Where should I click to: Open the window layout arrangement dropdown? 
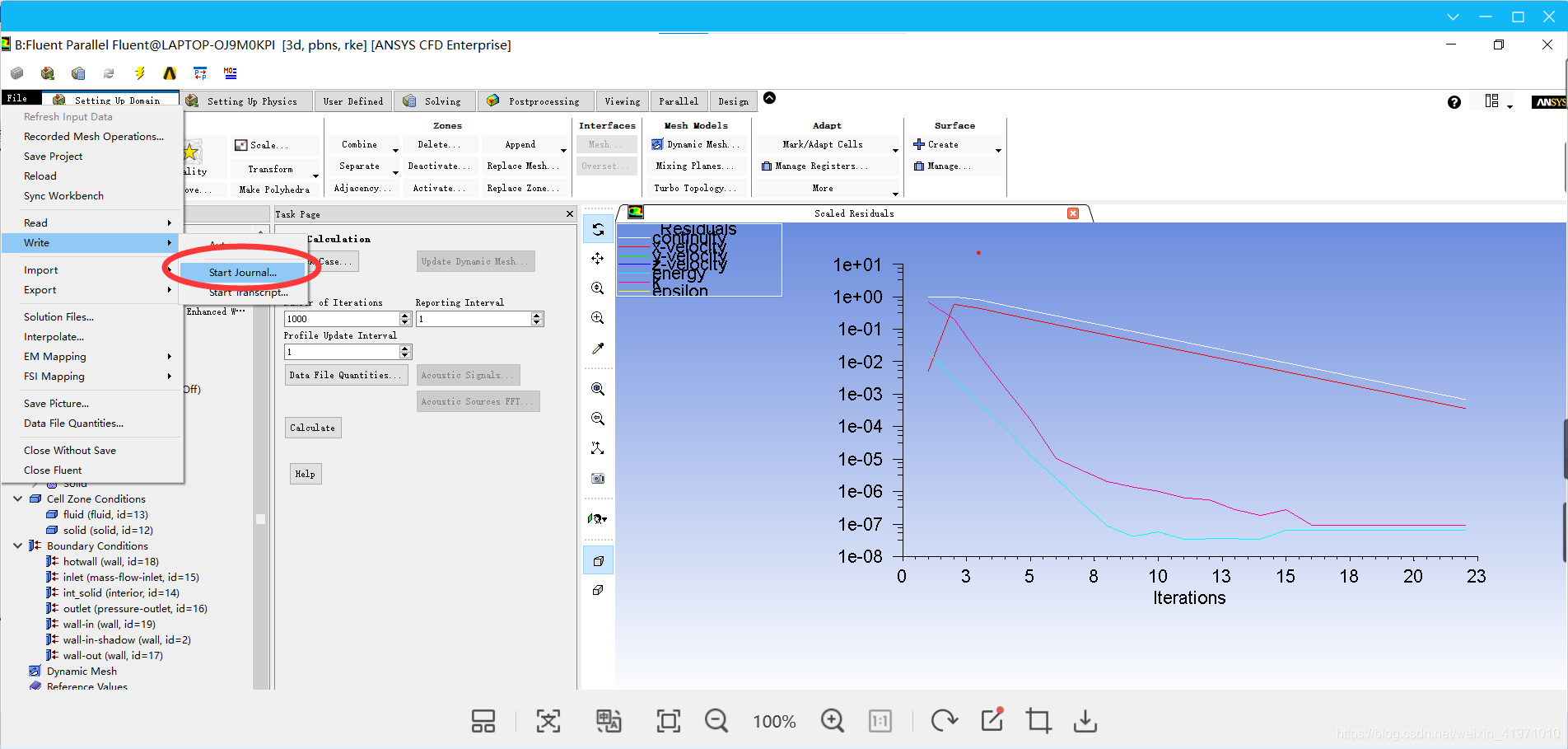(x=1499, y=101)
